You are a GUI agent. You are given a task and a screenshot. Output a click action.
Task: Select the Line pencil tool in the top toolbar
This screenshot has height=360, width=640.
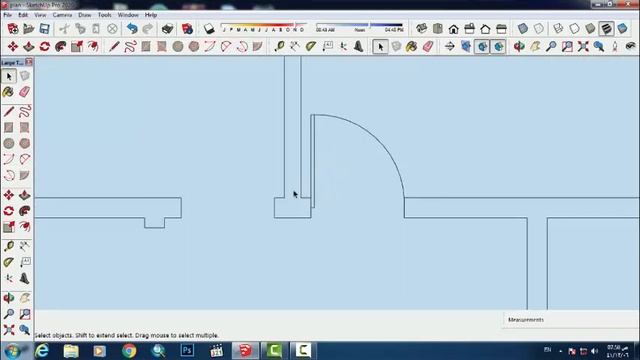pos(114,47)
